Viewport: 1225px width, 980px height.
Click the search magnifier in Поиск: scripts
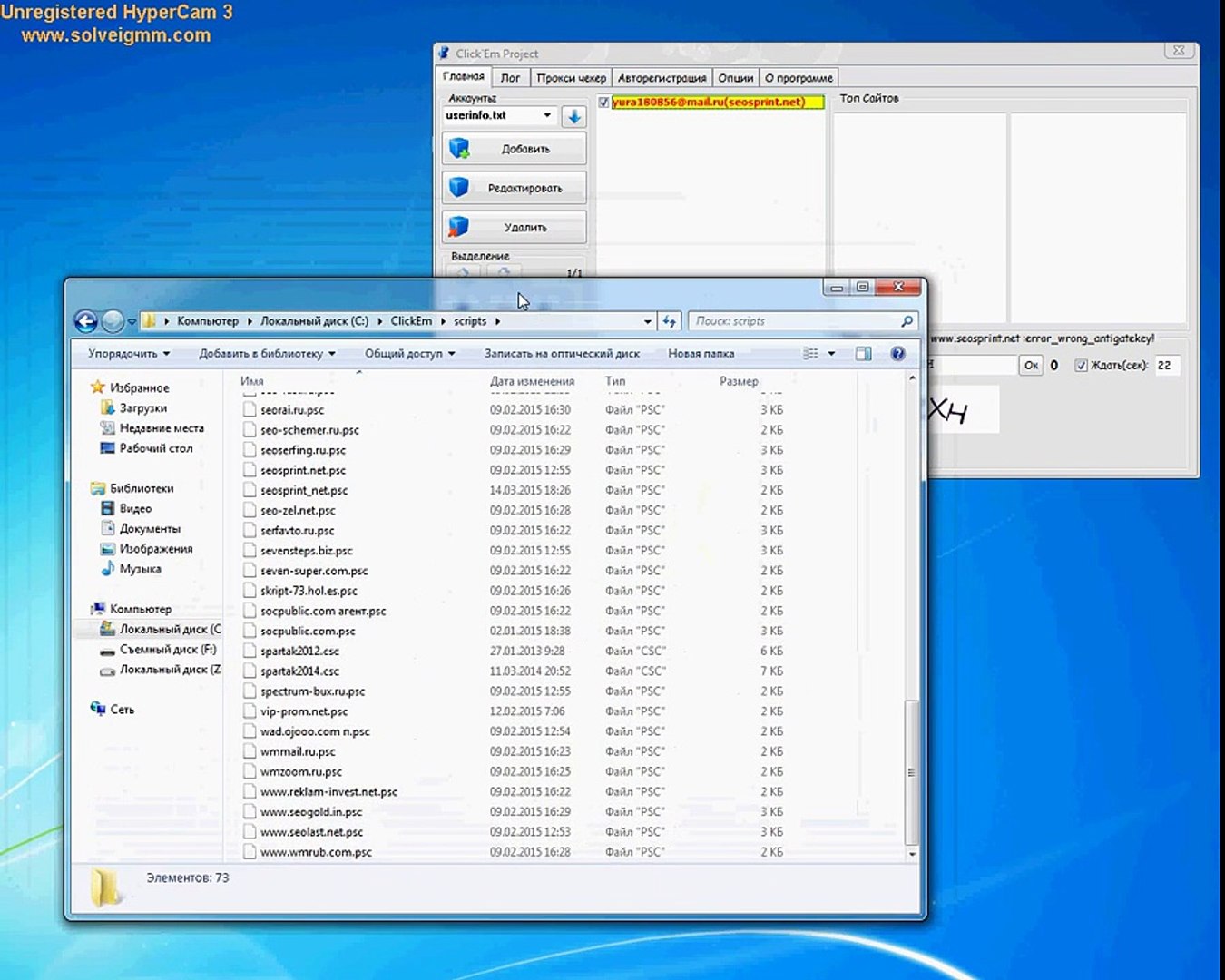click(x=906, y=321)
